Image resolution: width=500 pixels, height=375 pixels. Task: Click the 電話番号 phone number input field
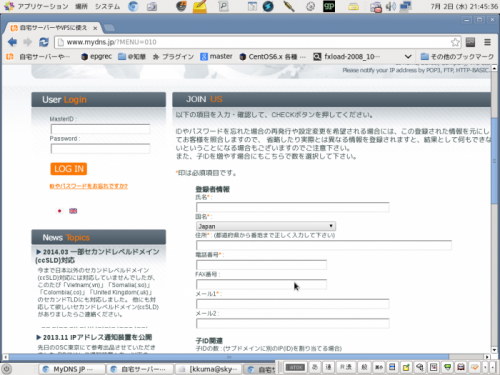coord(261,265)
